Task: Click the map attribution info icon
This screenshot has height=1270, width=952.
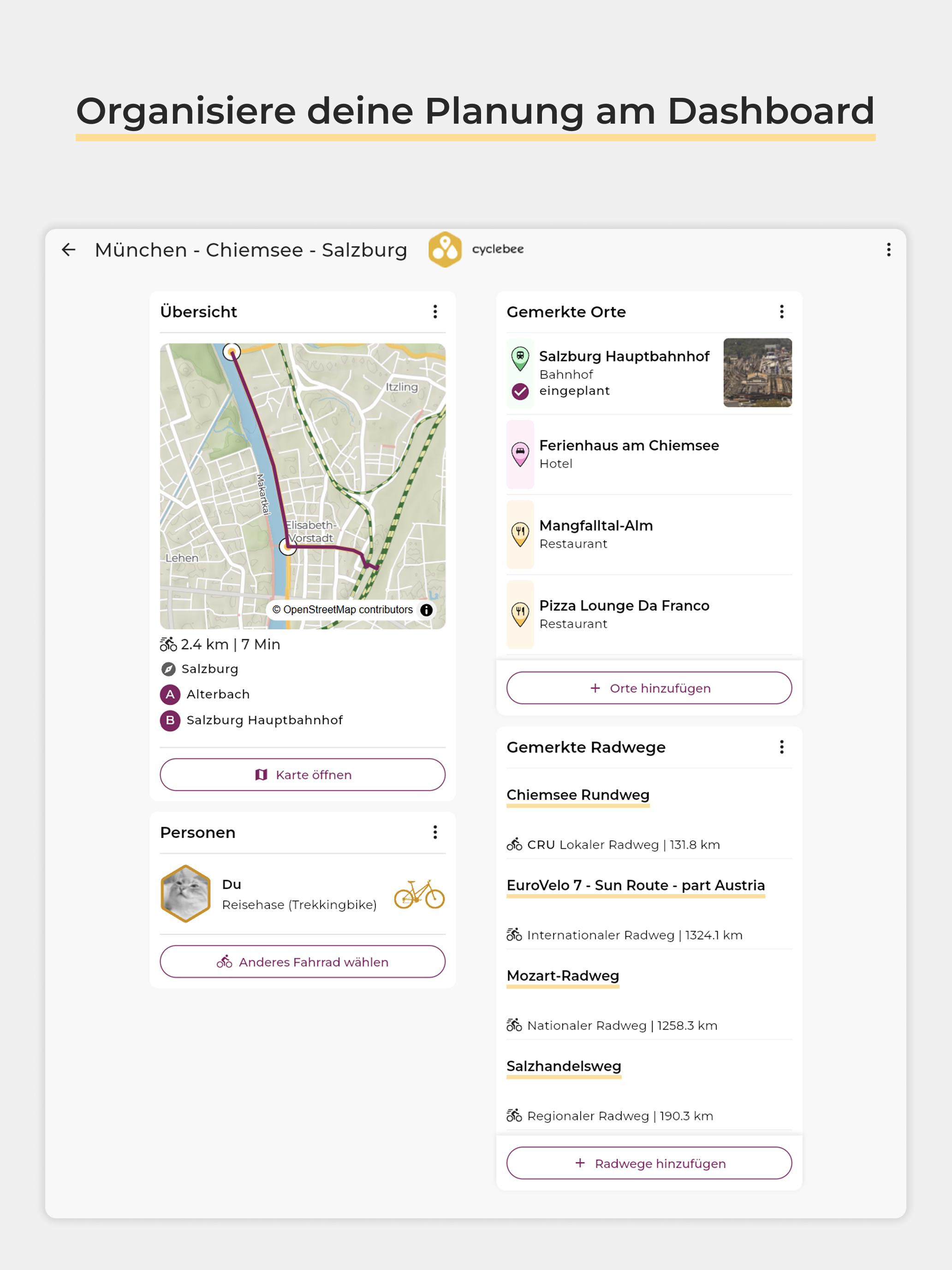Action: pyautogui.click(x=426, y=610)
